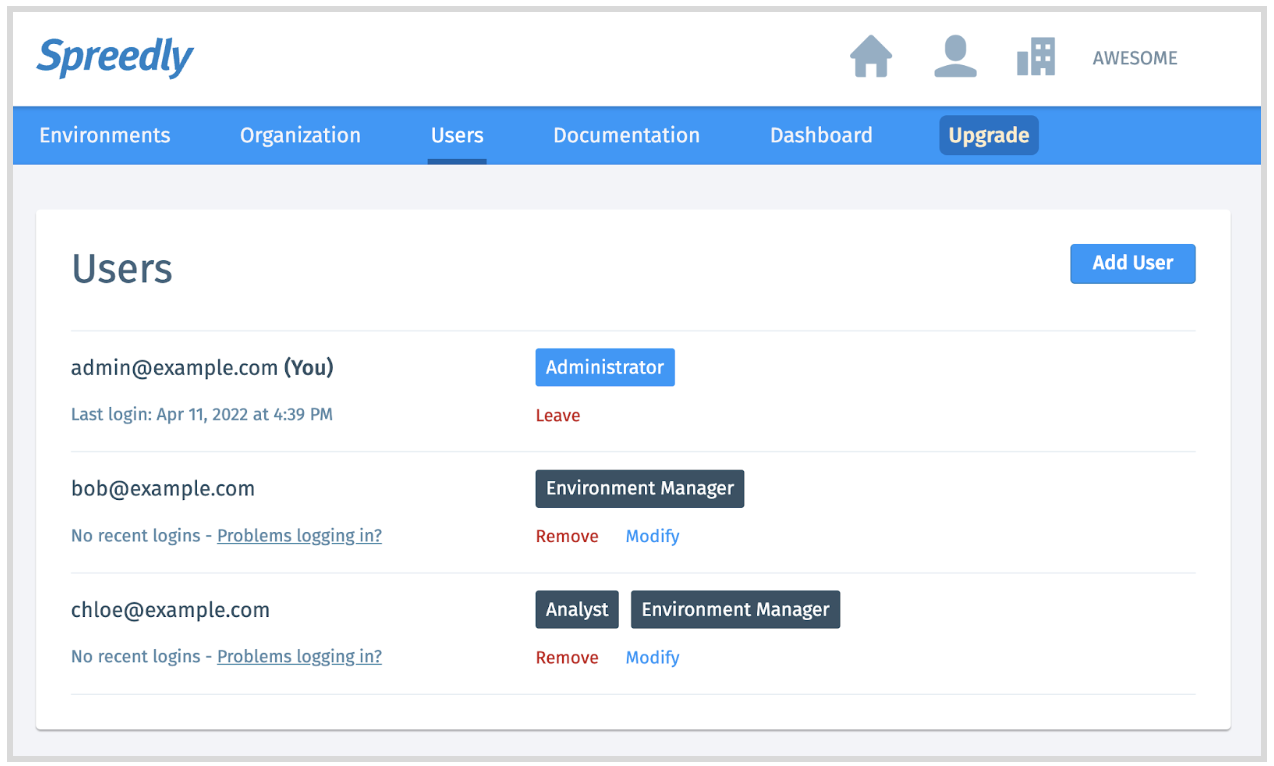Select the bob@example.com email text
This screenshot has width=1274, height=766.
point(163,489)
